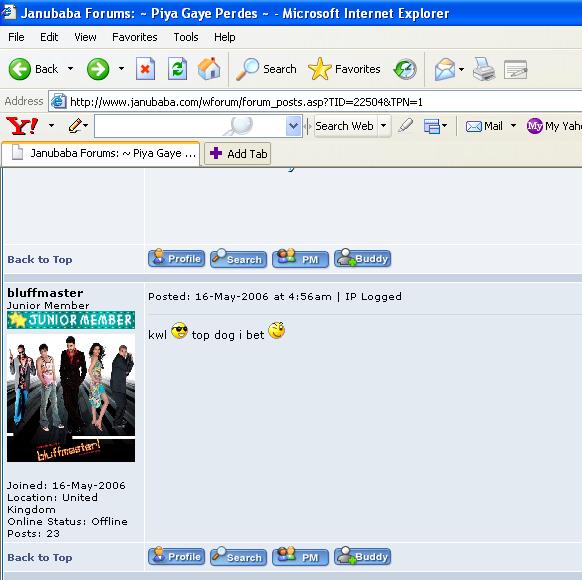
Task: Click the Yahoo! logo icon
Action: [22, 126]
